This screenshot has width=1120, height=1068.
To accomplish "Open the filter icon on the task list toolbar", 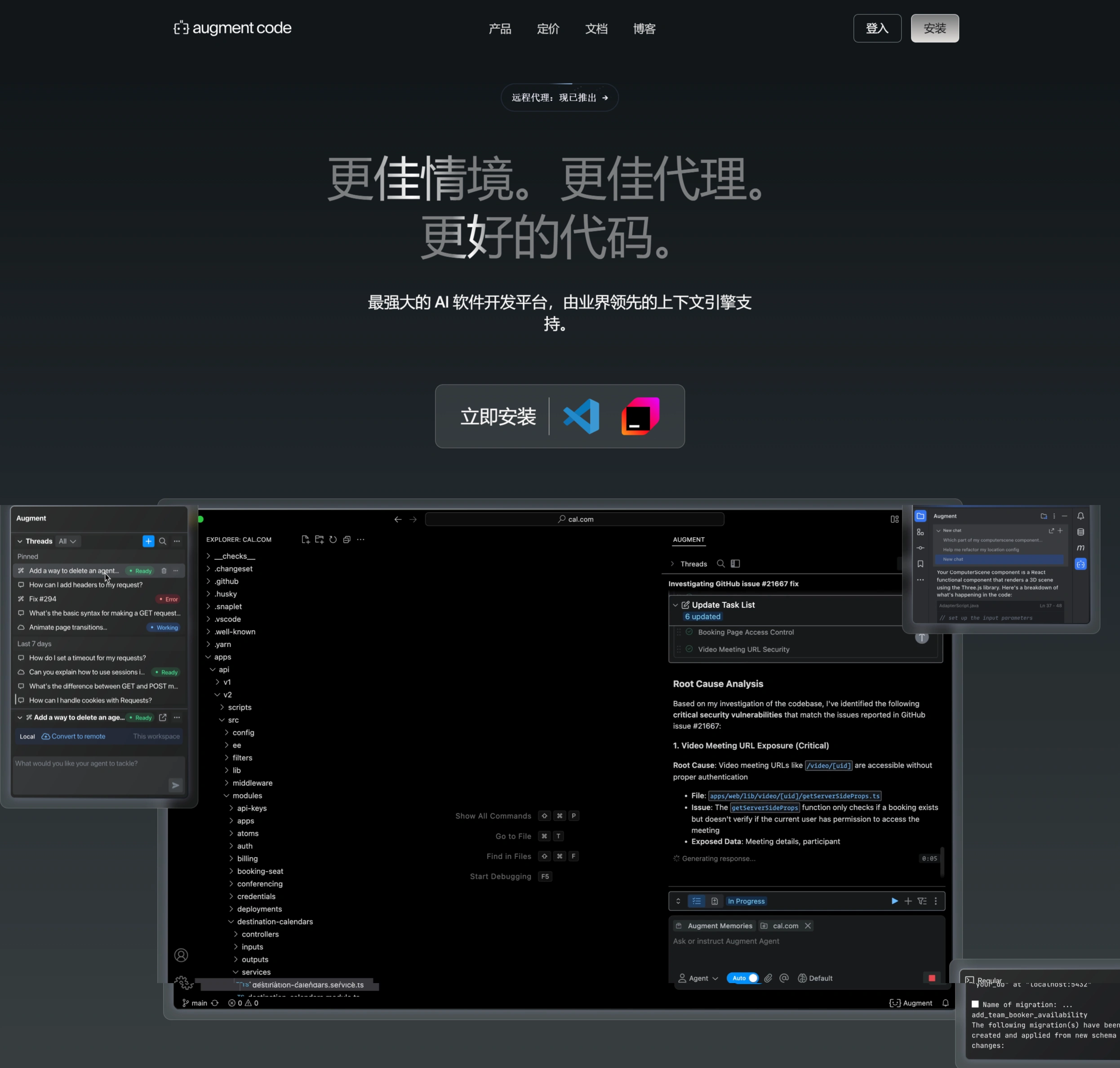I will click(922, 901).
